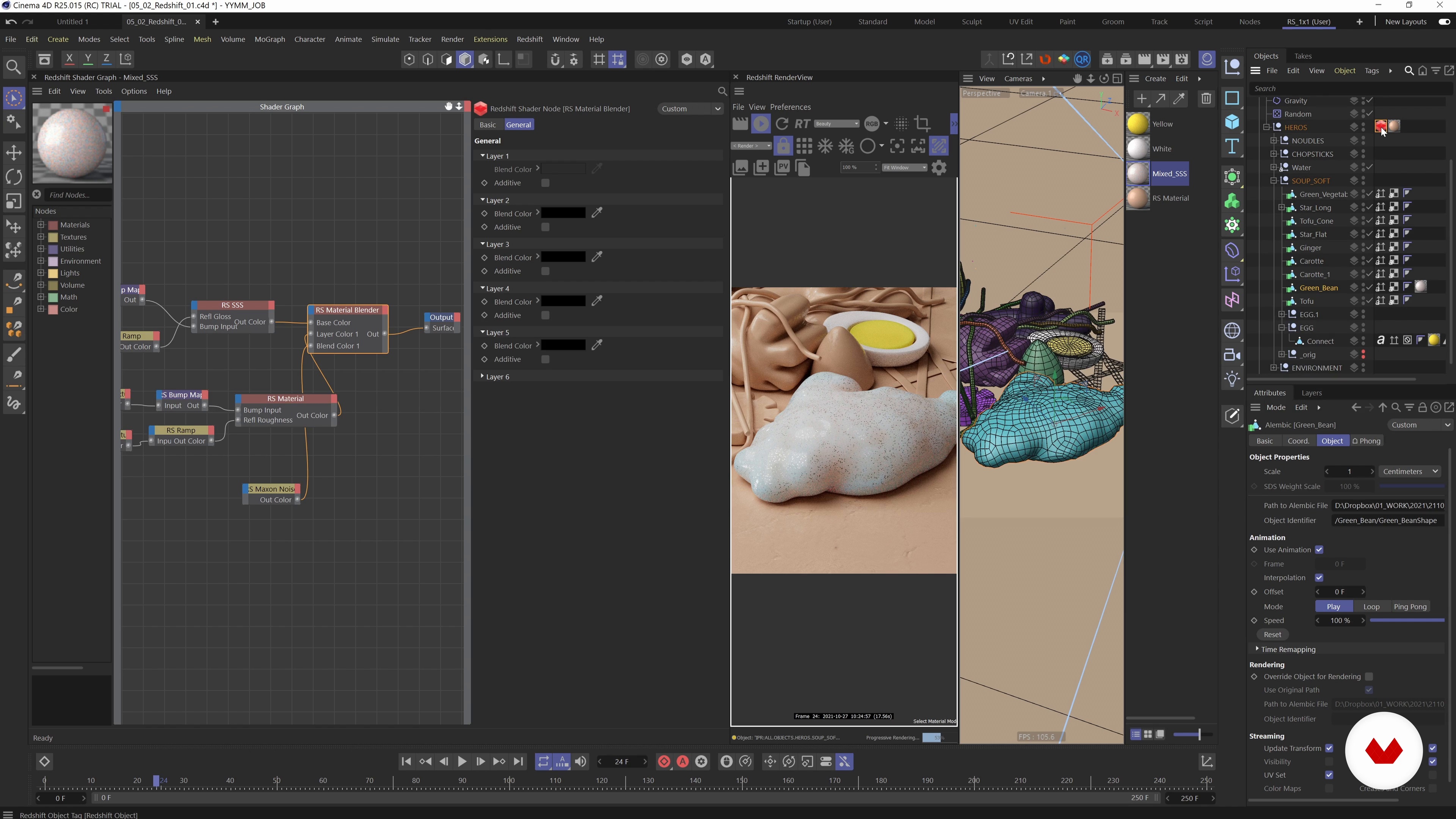This screenshot has width=1456, height=819.
Task: Click the record active objects button
Action: coord(664,762)
